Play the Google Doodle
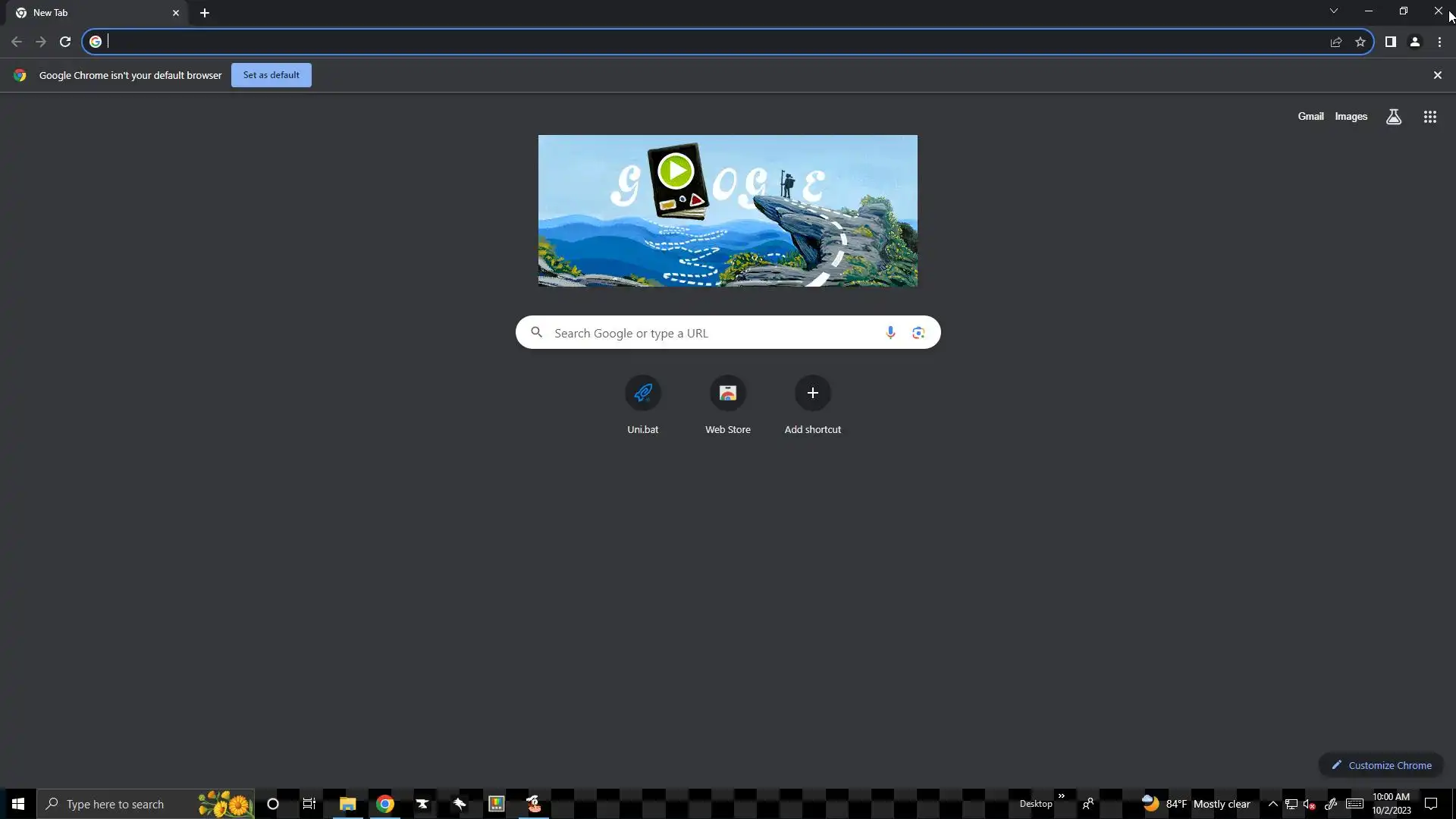 click(675, 171)
